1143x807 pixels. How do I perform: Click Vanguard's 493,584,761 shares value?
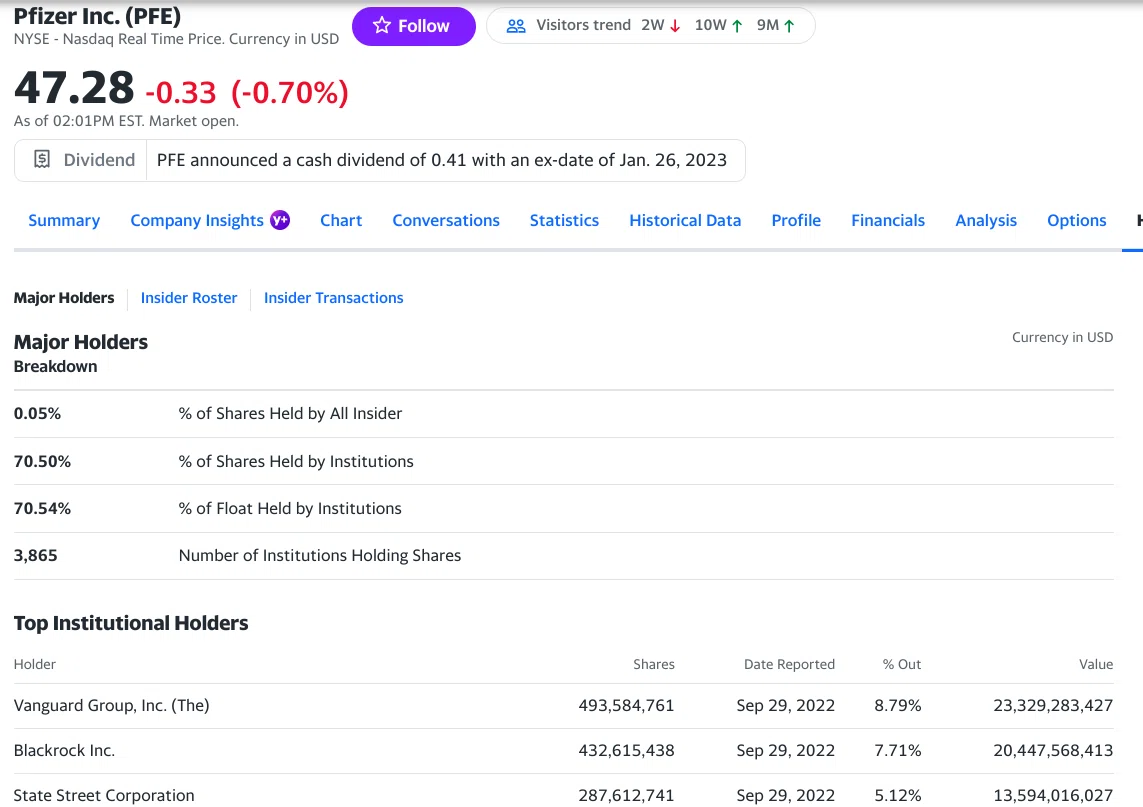coord(626,706)
